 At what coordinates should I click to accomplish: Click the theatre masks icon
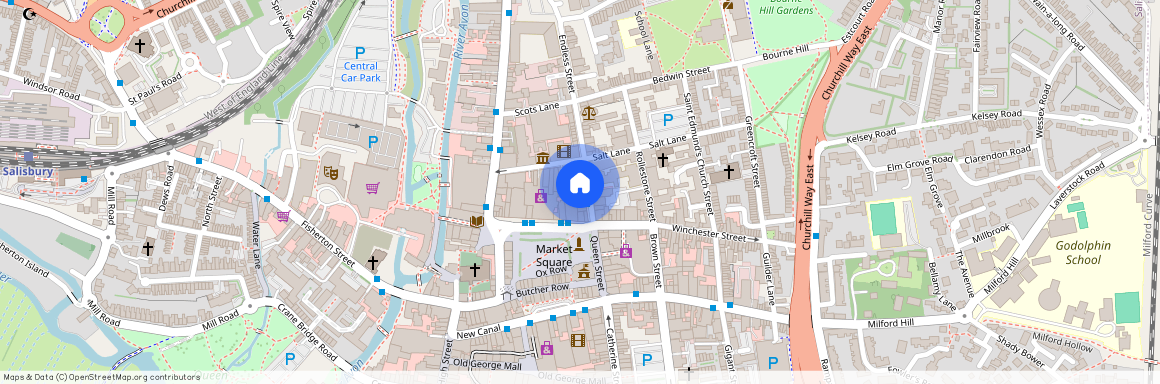[331, 172]
